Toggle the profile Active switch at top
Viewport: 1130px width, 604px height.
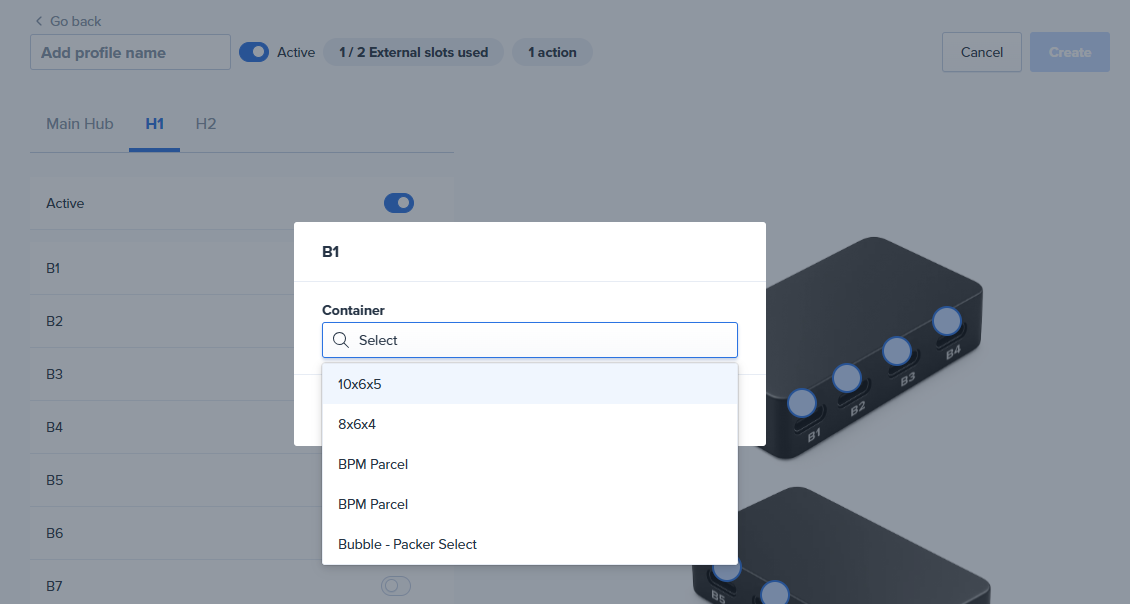pos(254,52)
